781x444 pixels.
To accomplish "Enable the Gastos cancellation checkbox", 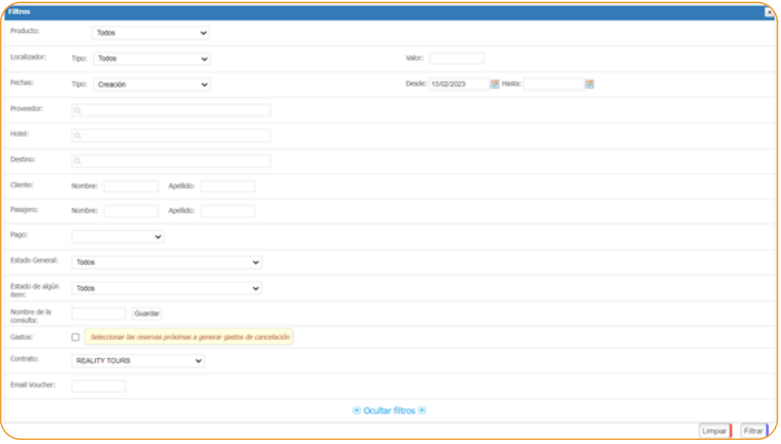I will tap(76, 338).
